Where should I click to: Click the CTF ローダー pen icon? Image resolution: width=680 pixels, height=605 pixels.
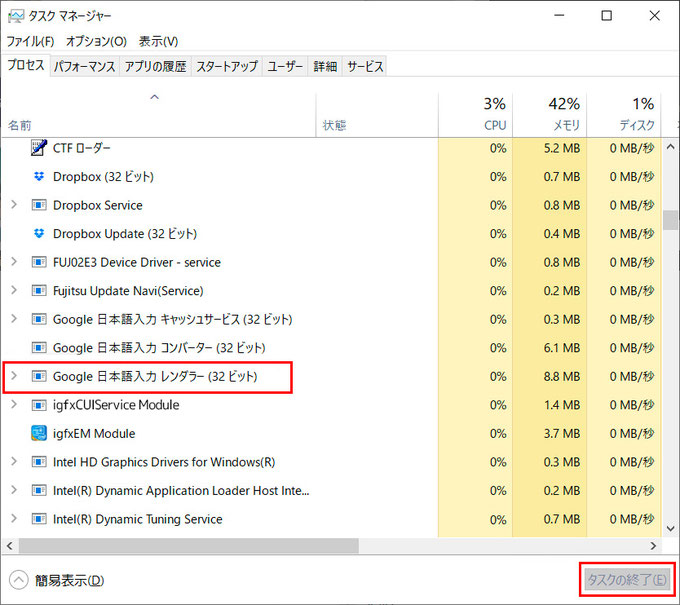39,147
